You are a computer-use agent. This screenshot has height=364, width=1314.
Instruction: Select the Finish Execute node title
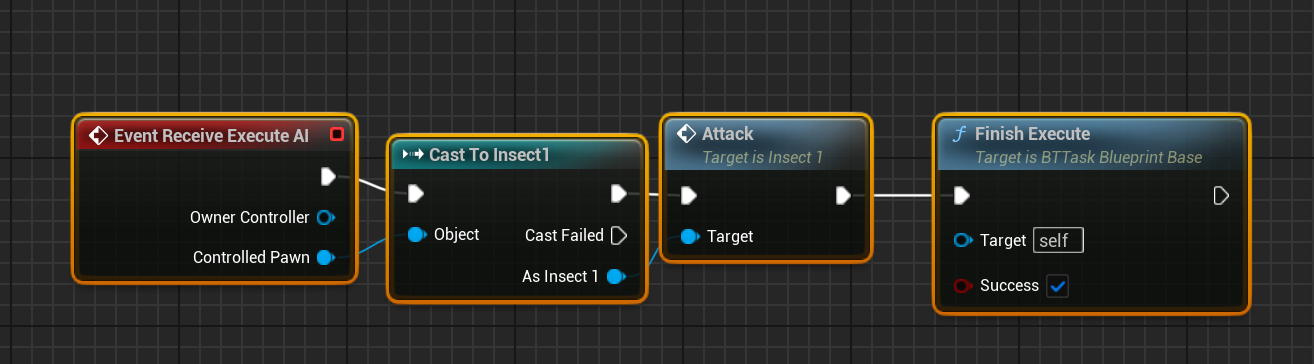pos(1032,134)
